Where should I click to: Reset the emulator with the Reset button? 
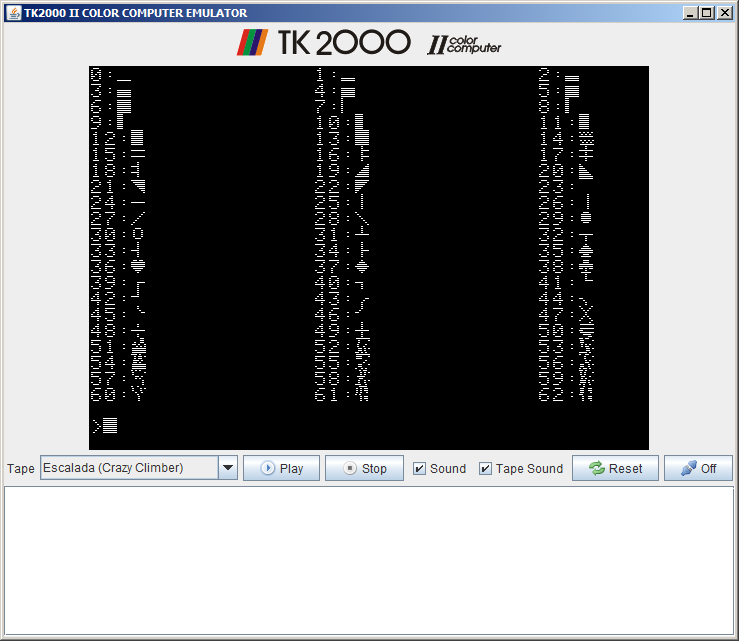click(614, 468)
